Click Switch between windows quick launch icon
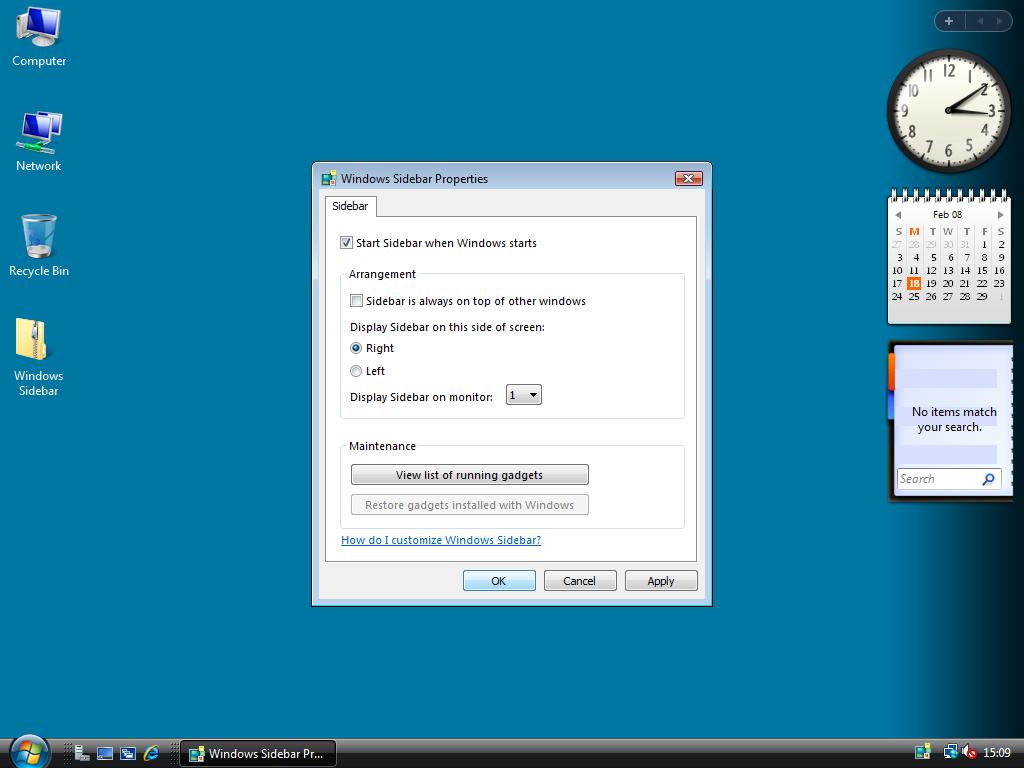Image resolution: width=1024 pixels, height=768 pixels. pyautogui.click(x=128, y=753)
